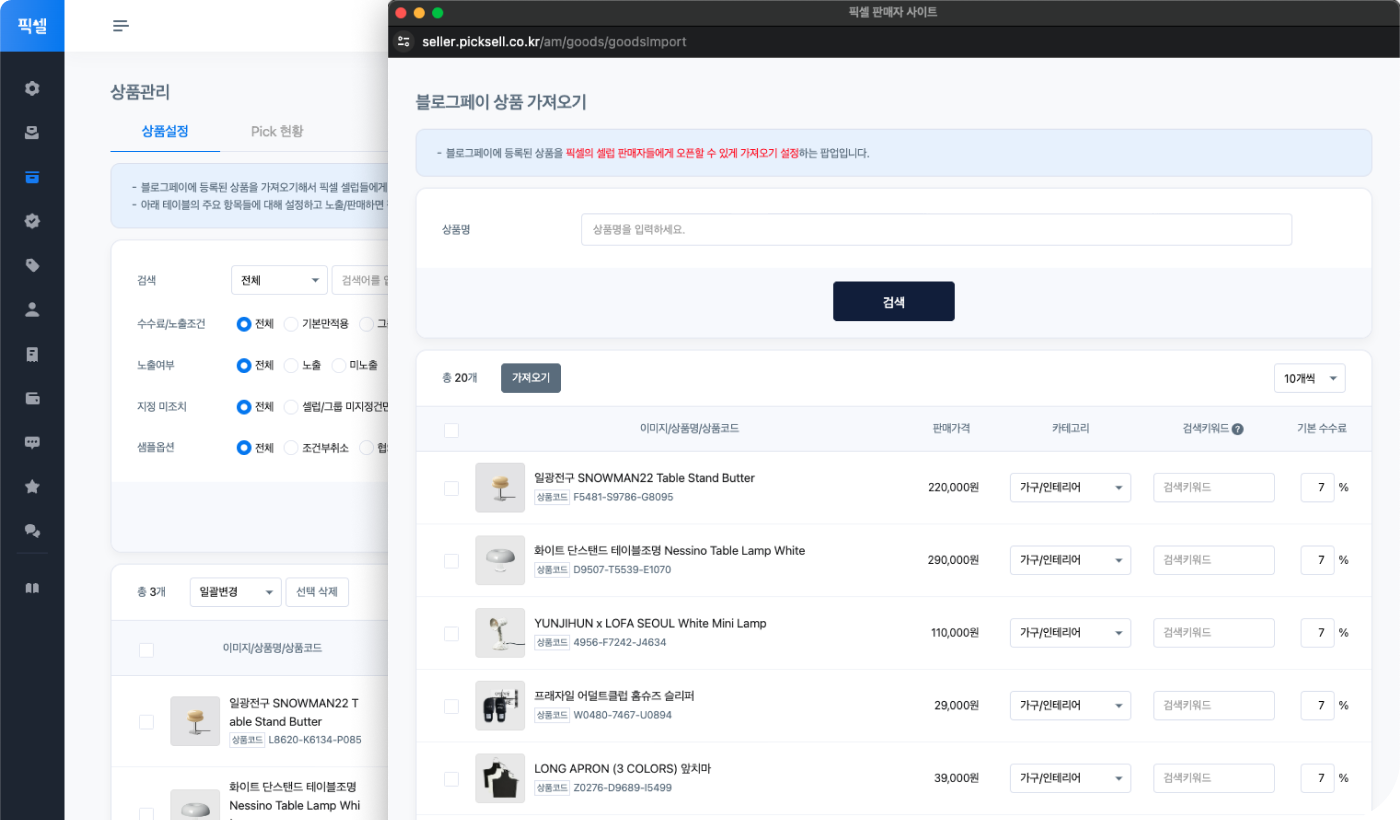This screenshot has height=820, width=1400.
Task: Click product code F5481-S9786-G8095
Action: 623,497
